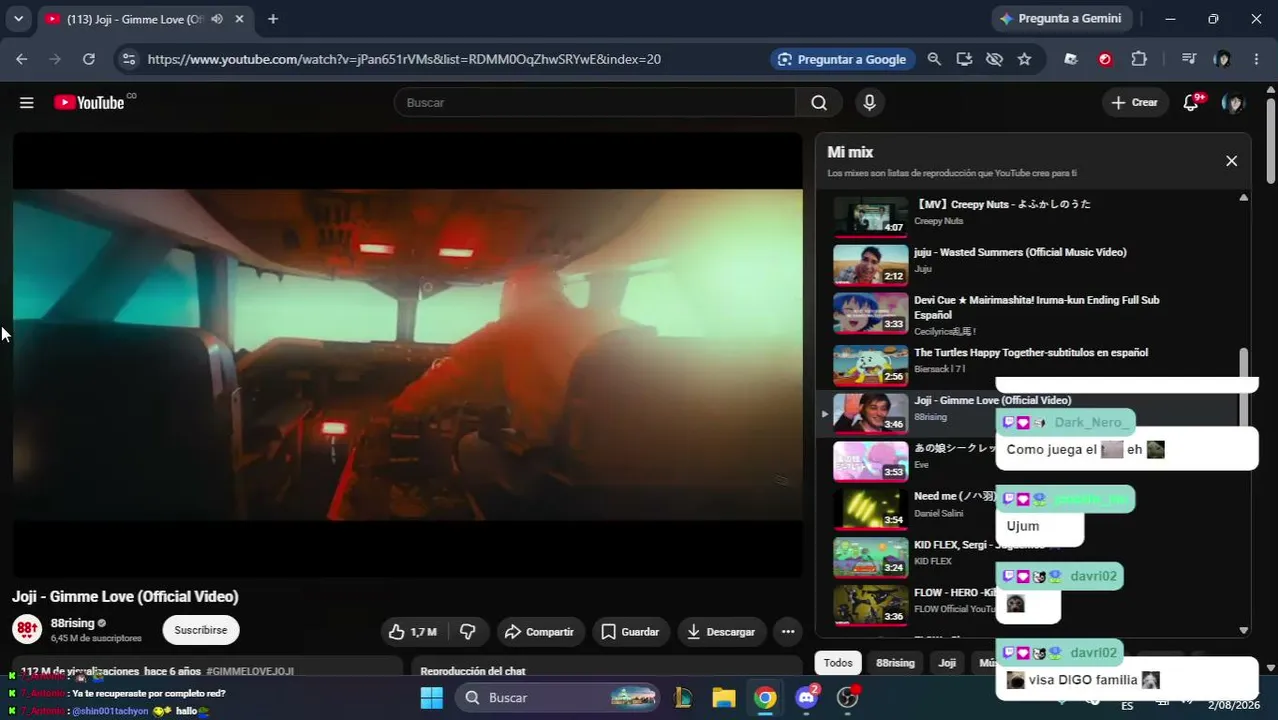The width and height of the screenshot is (1278, 720).
Task: Subscribe with Suscribirse button
Action: click(x=201, y=630)
